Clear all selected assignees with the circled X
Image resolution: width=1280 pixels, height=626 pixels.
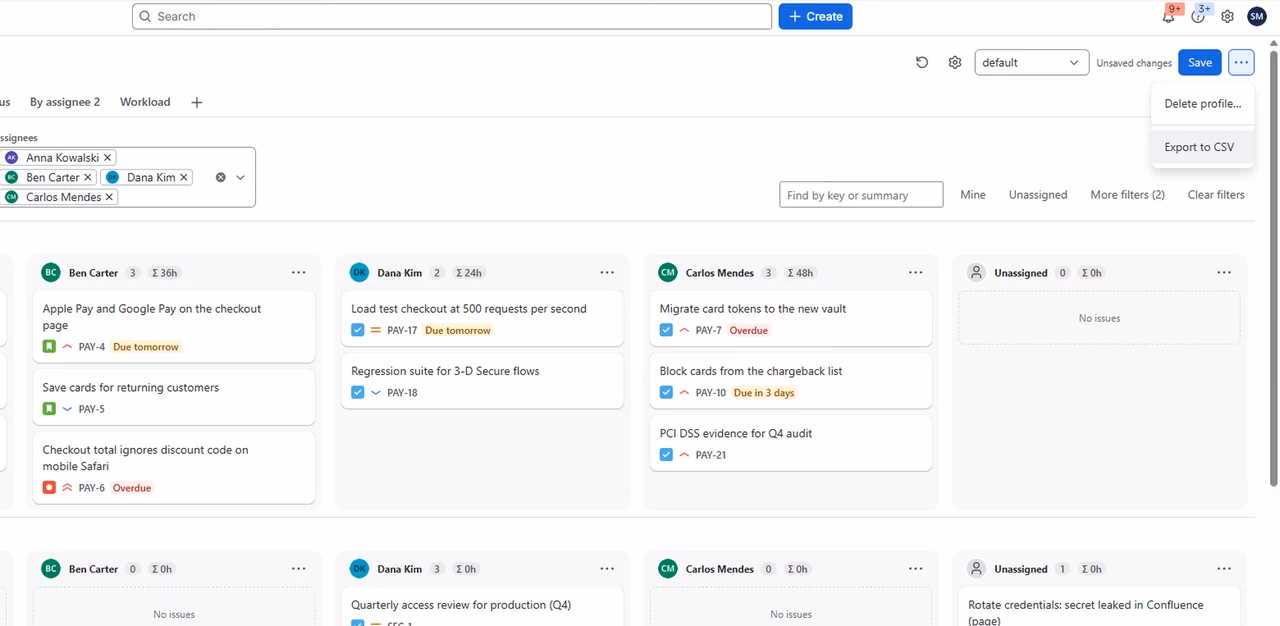pos(221,177)
